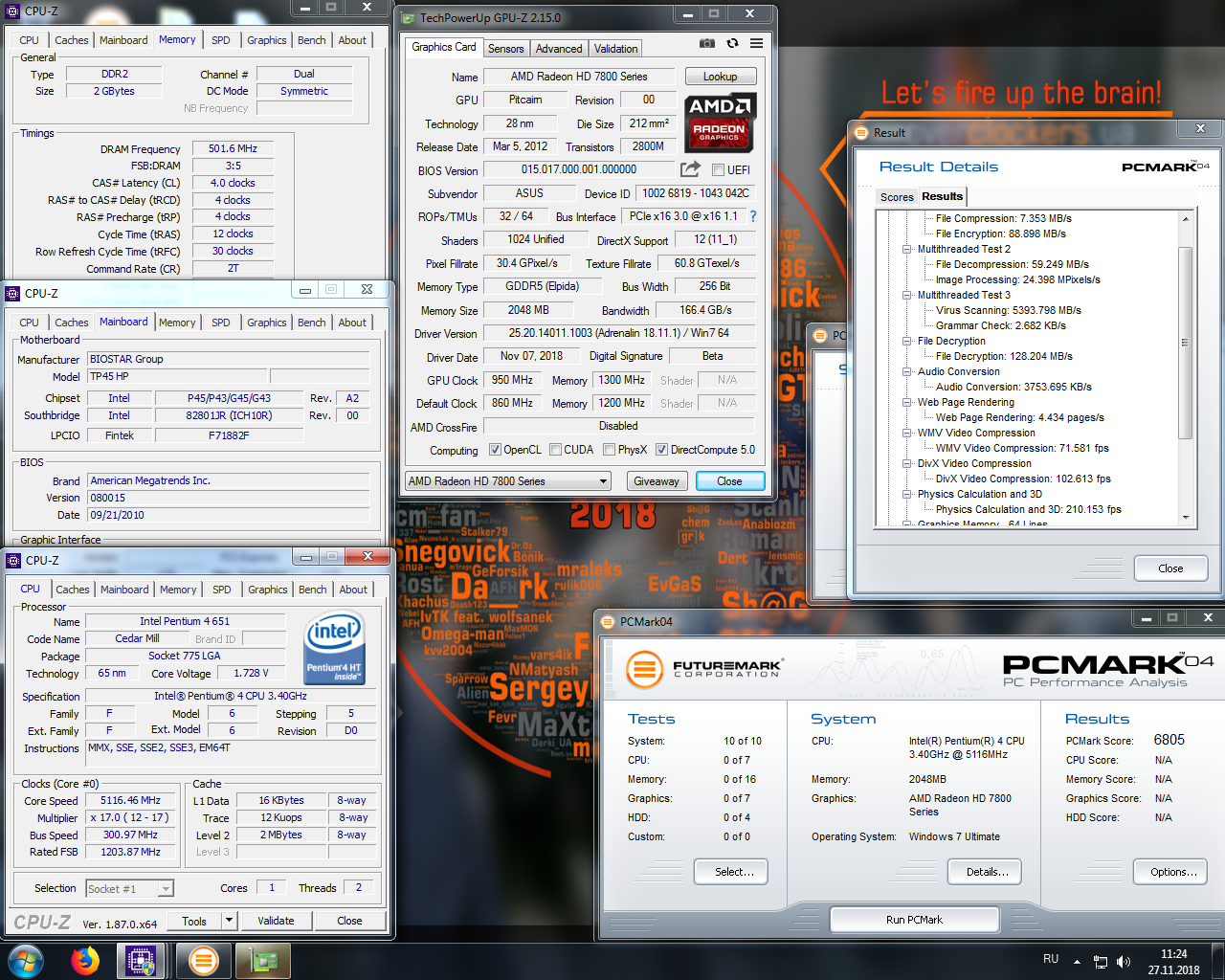
Task: Collapse the Physics Calculation and 3D node
Action: click(907, 494)
